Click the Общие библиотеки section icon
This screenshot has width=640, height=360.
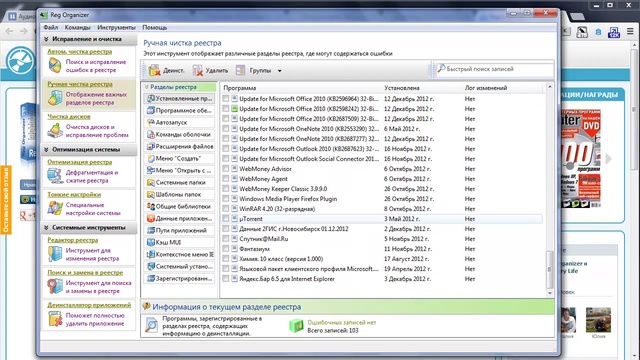pos(151,207)
